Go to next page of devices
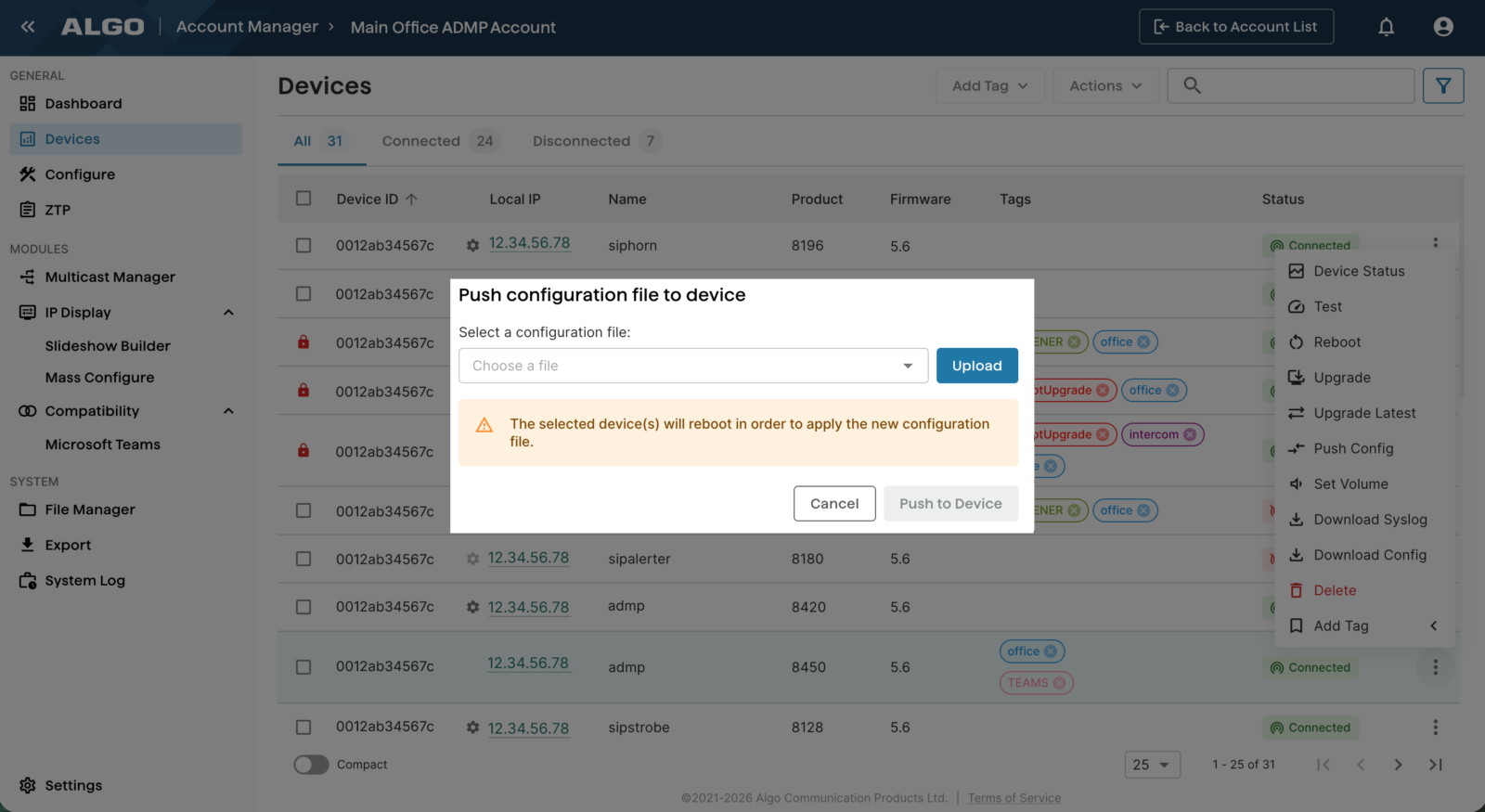 (x=1398, y=765)
